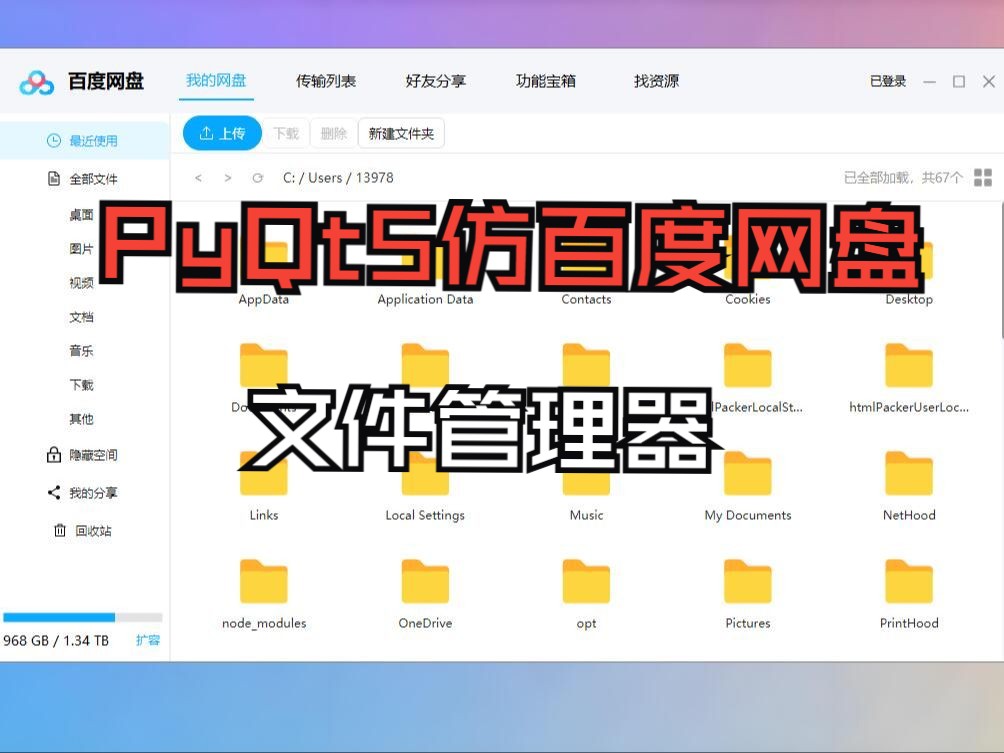1004x753 pixels.
Task: Select 视频 category in sidebar
Action: 81,282
